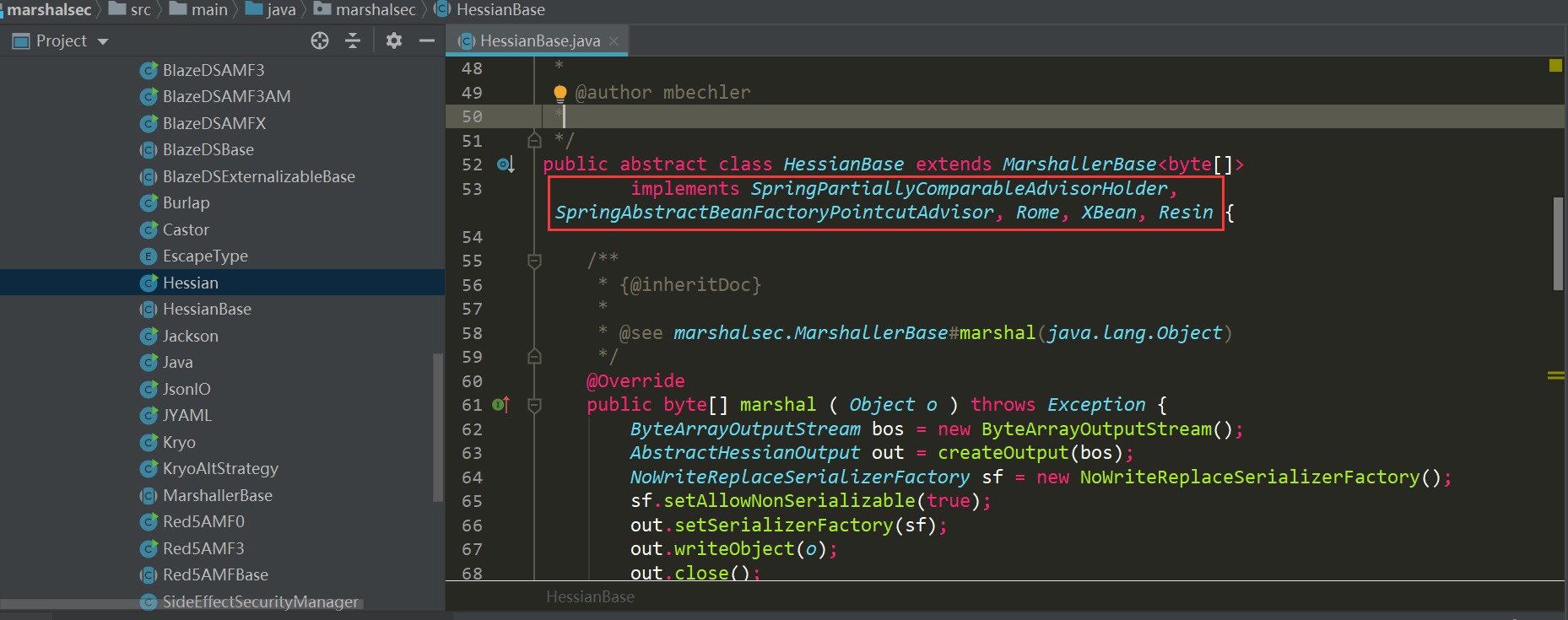Click the editor vertical scrollbar thumb

pyautogui.click(x=1558, y=243)
